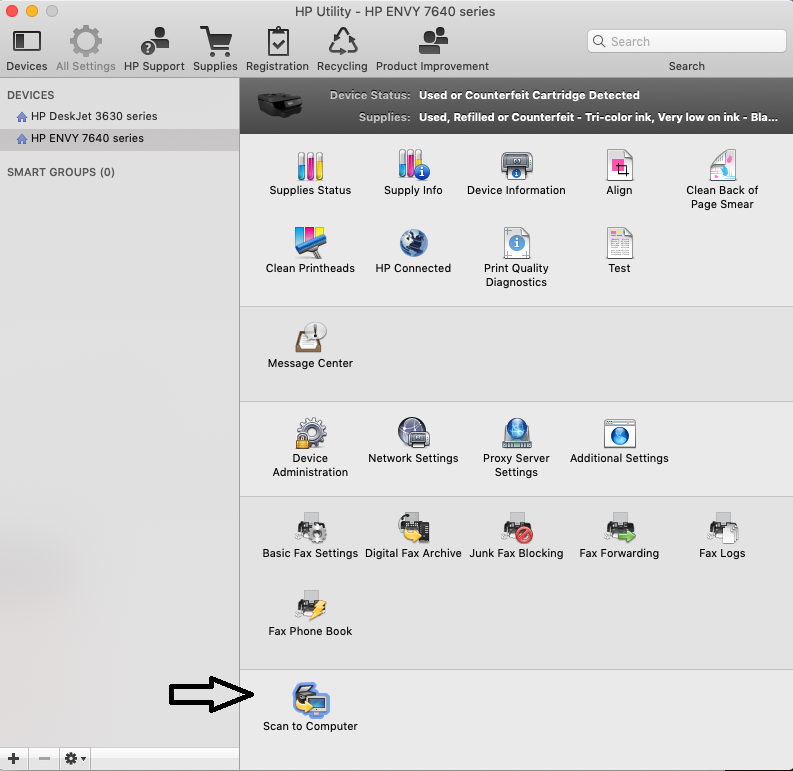Launch the Align utility

click(619, 174)
